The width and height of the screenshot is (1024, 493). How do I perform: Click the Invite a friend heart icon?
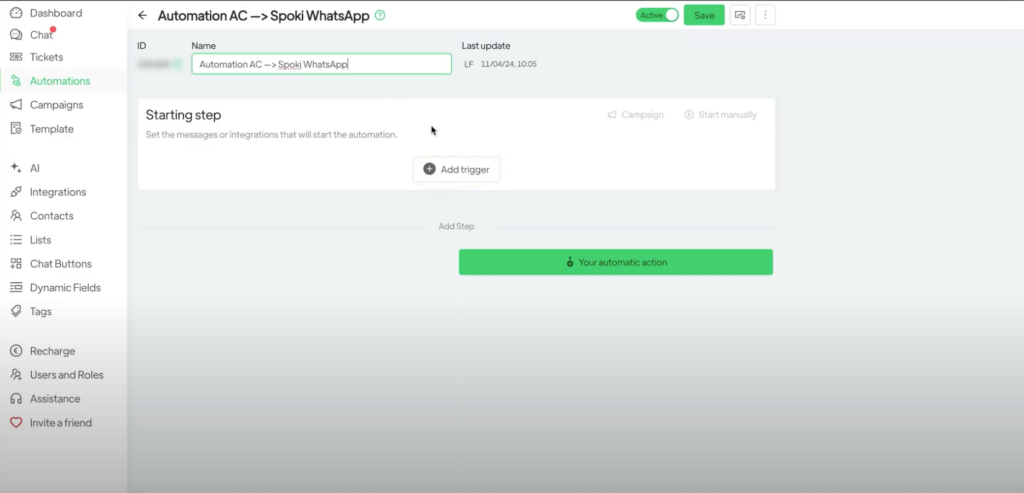coord(15,423)
